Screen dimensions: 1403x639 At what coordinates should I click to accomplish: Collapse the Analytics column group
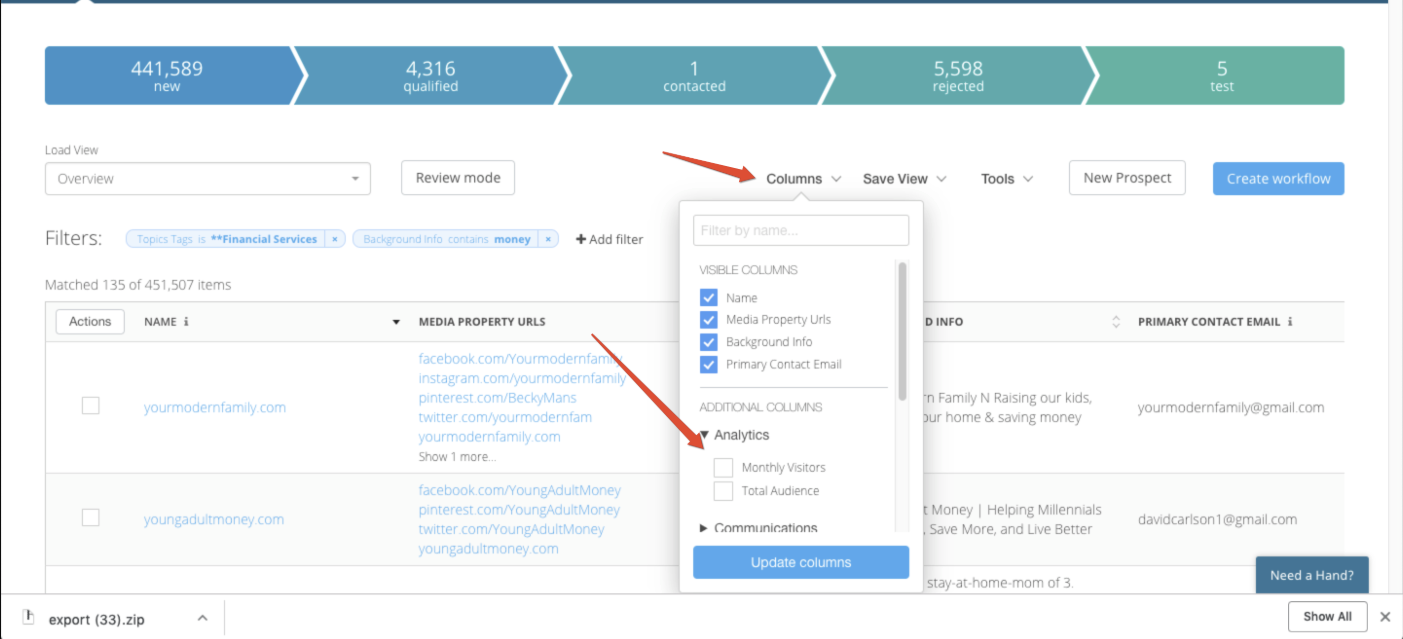(x=705, y=435)
